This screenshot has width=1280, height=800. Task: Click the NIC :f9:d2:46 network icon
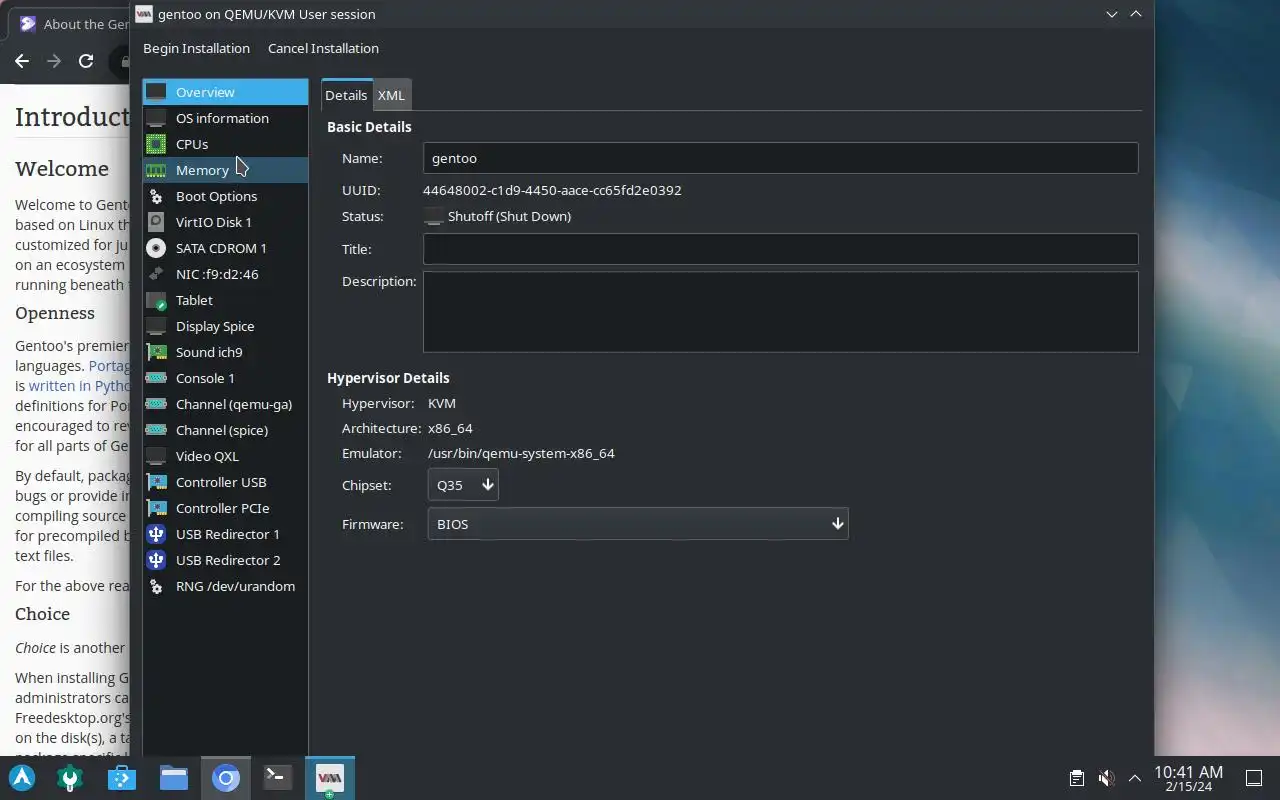click(156, 274)
